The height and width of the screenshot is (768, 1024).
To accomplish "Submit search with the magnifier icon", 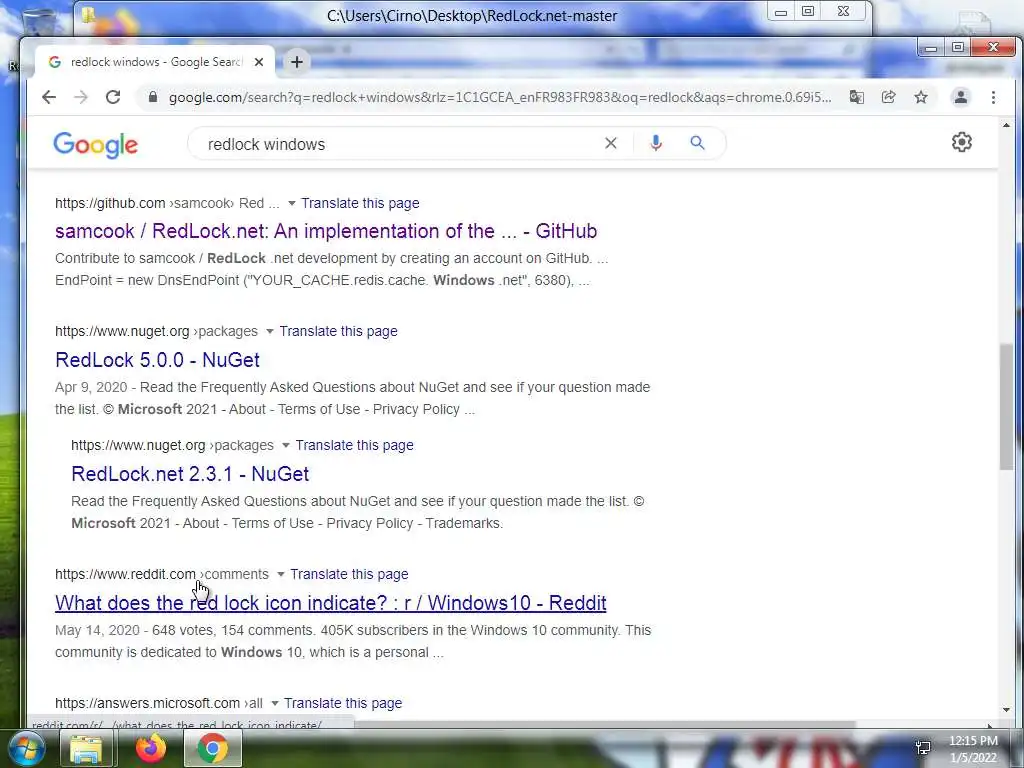I will (697, 143).
